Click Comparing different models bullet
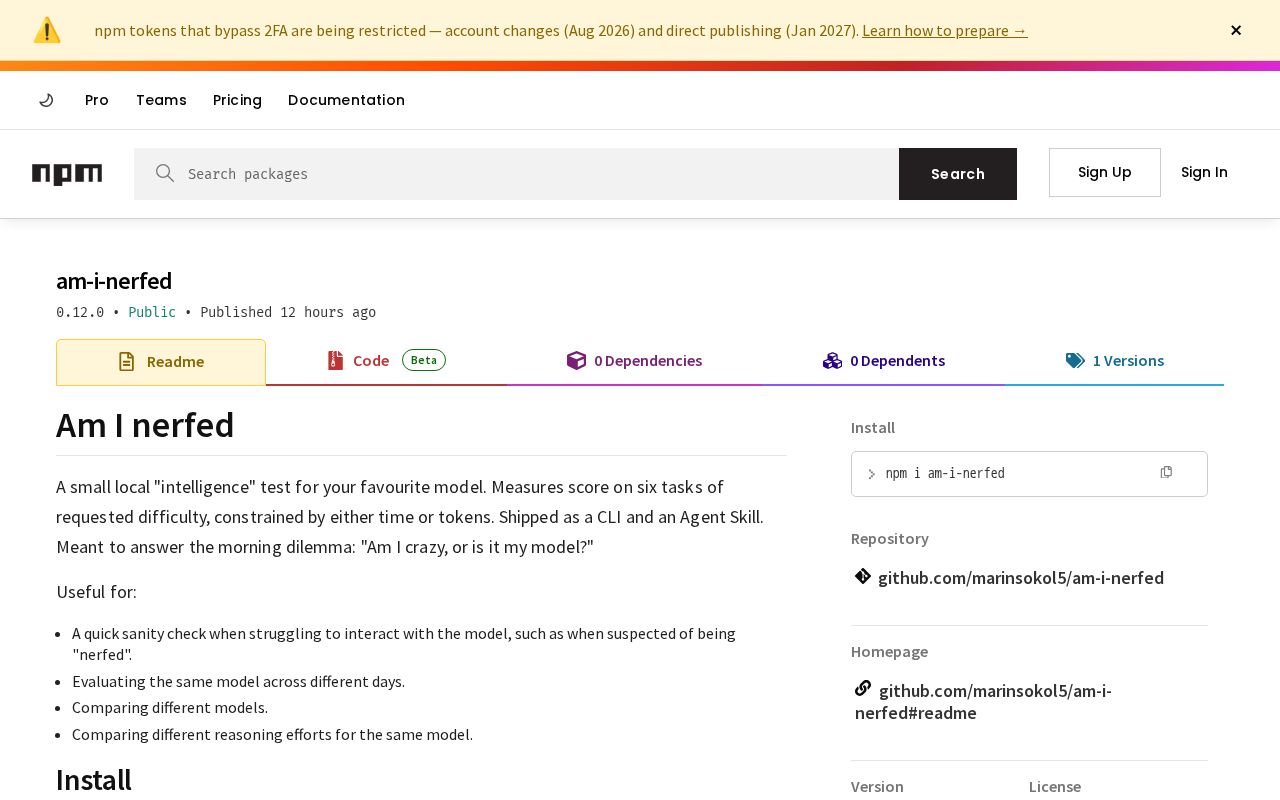 pos(170,708)
